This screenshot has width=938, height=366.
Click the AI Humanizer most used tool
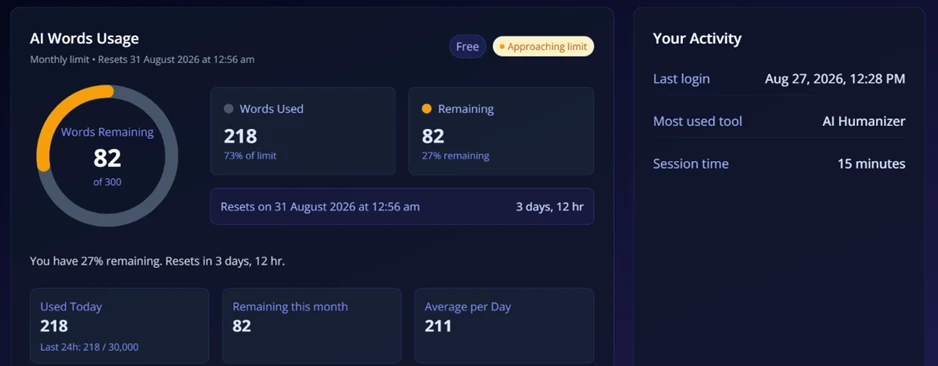864,121
